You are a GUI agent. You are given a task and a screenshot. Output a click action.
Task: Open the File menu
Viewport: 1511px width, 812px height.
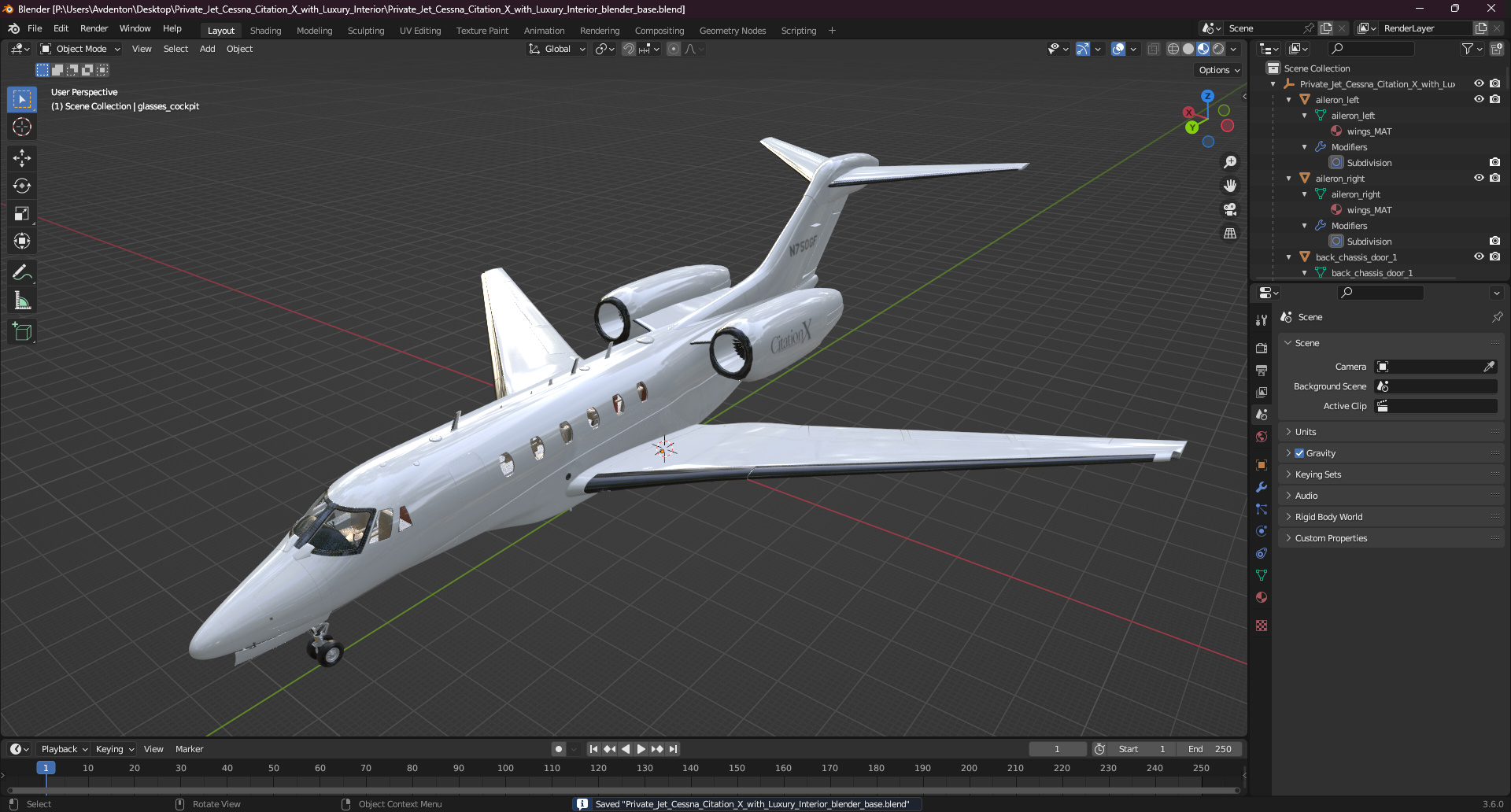click(x=35, y=28)
